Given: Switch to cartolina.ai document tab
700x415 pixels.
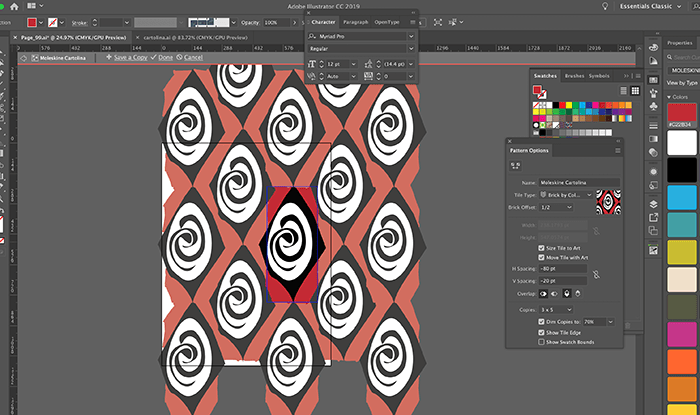Looking at the screenshot, I should 195,37.
